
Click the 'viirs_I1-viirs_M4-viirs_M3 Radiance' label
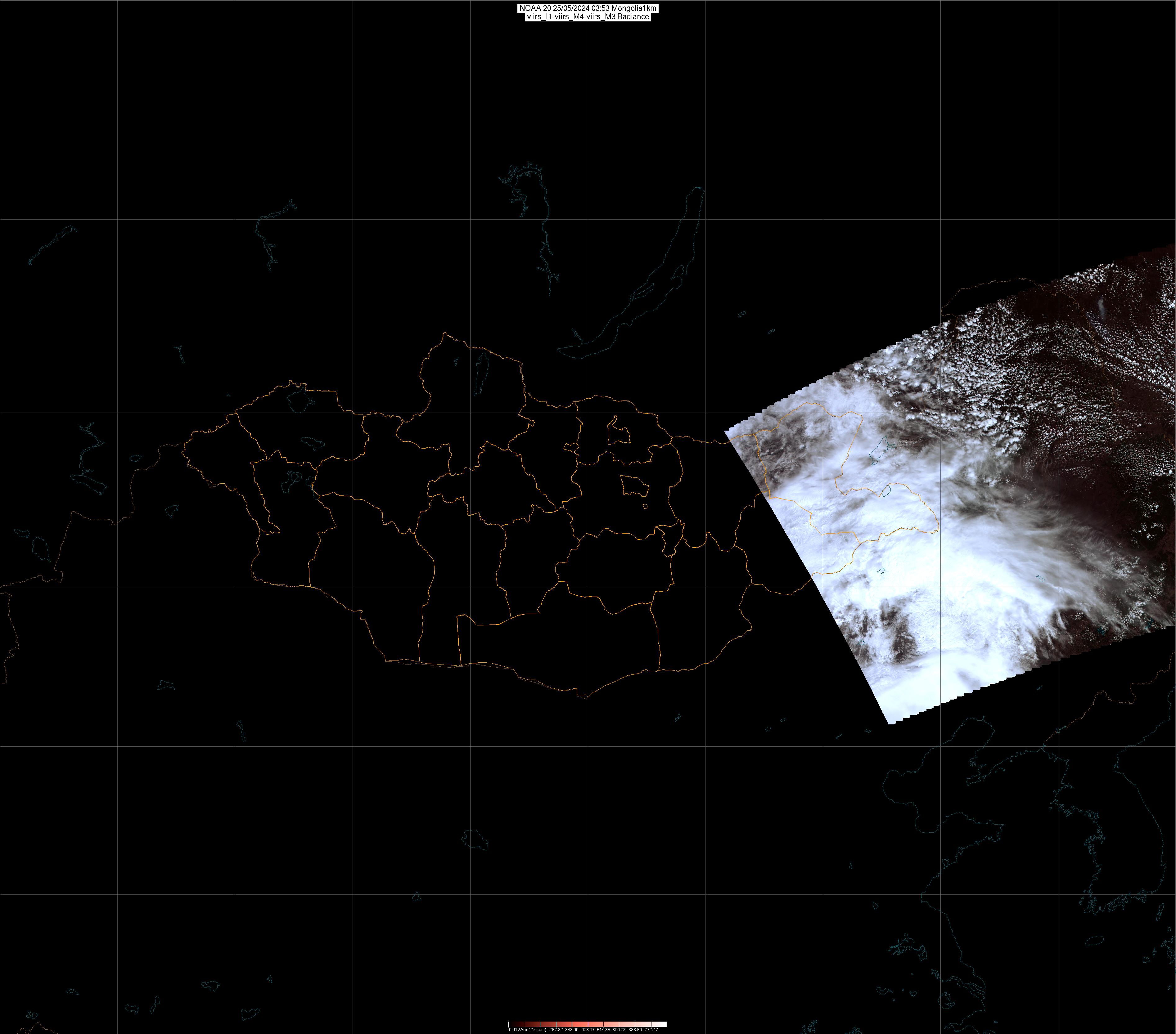click(x=588, y=17)
